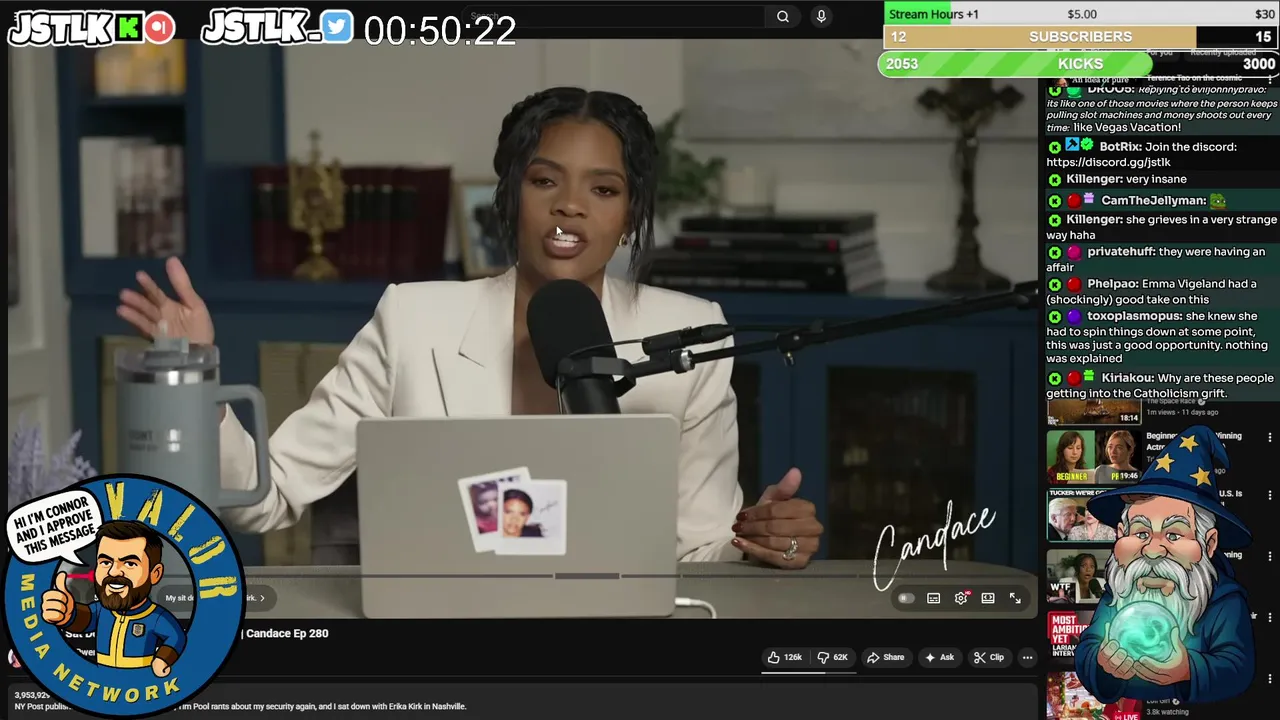Screen dimensions: 1280x720
Task: Enter fullscreen with the expand arrows icon
Action: point(1015,598)
